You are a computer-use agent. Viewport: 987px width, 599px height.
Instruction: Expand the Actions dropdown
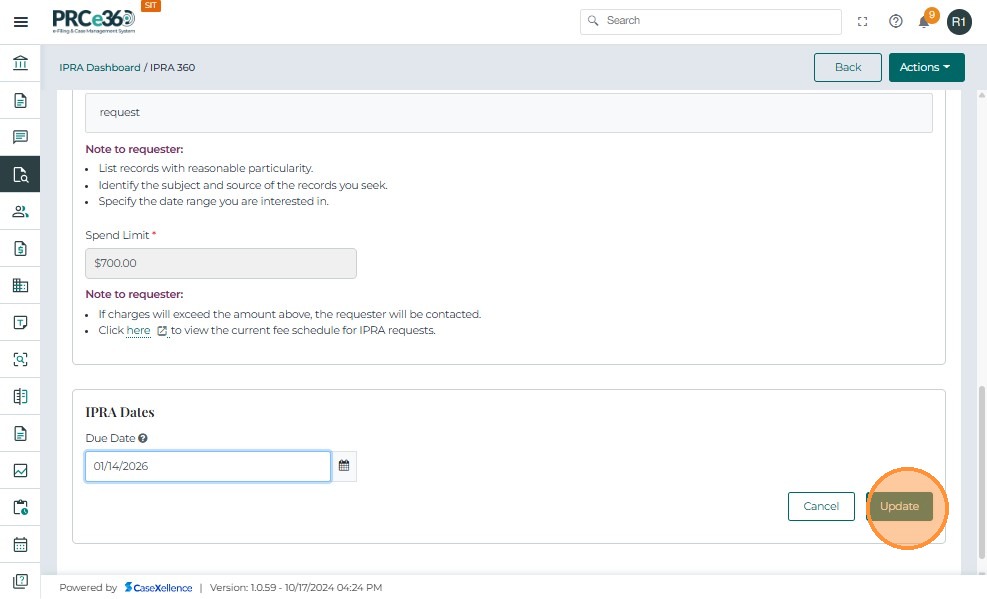point(926,67)
